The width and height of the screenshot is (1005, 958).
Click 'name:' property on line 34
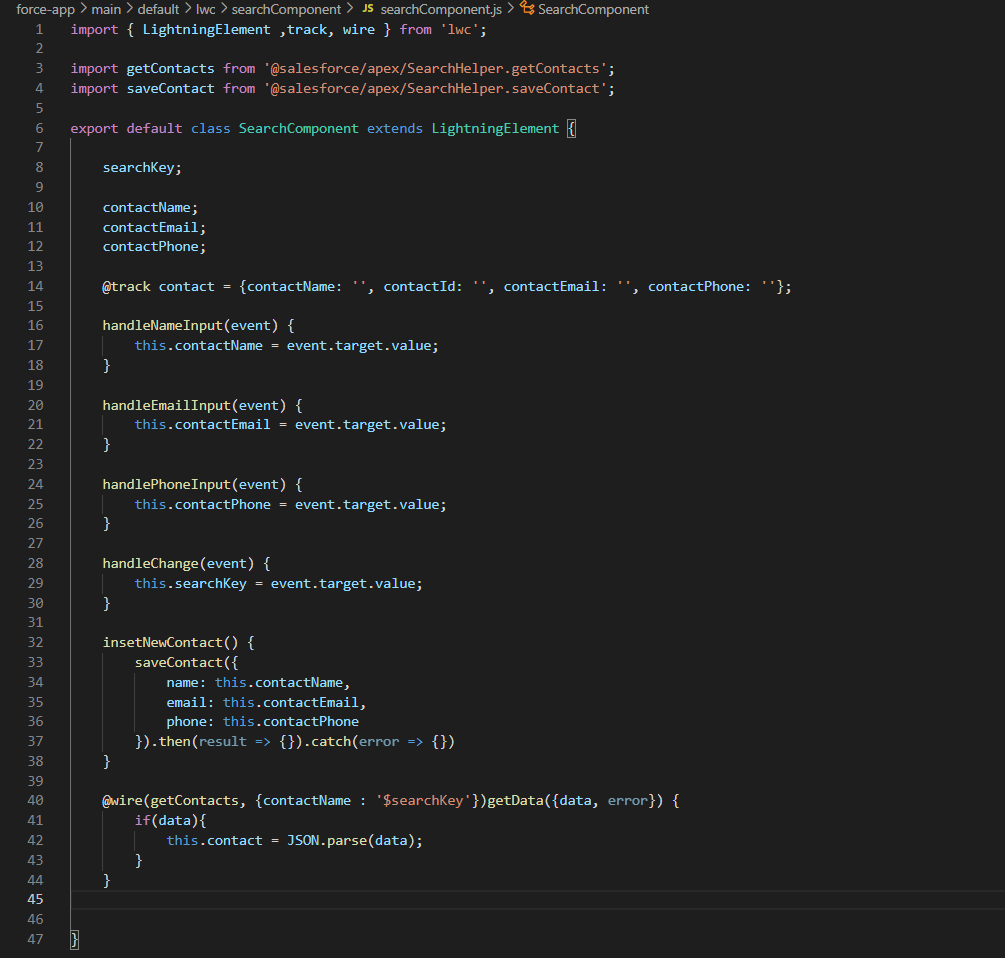pos(187,682)
